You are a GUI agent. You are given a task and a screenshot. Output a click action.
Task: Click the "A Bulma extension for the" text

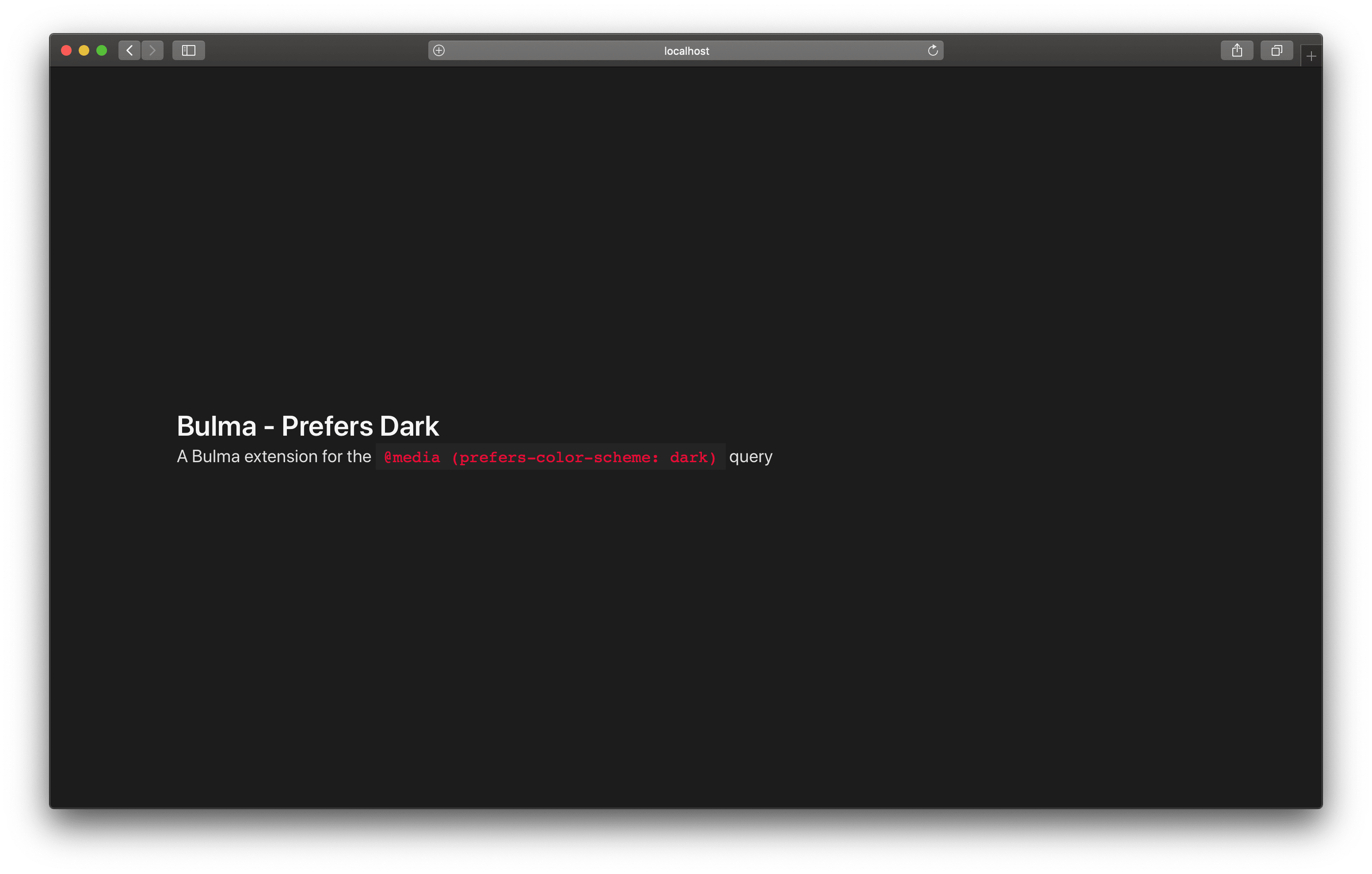coord(274,456)
